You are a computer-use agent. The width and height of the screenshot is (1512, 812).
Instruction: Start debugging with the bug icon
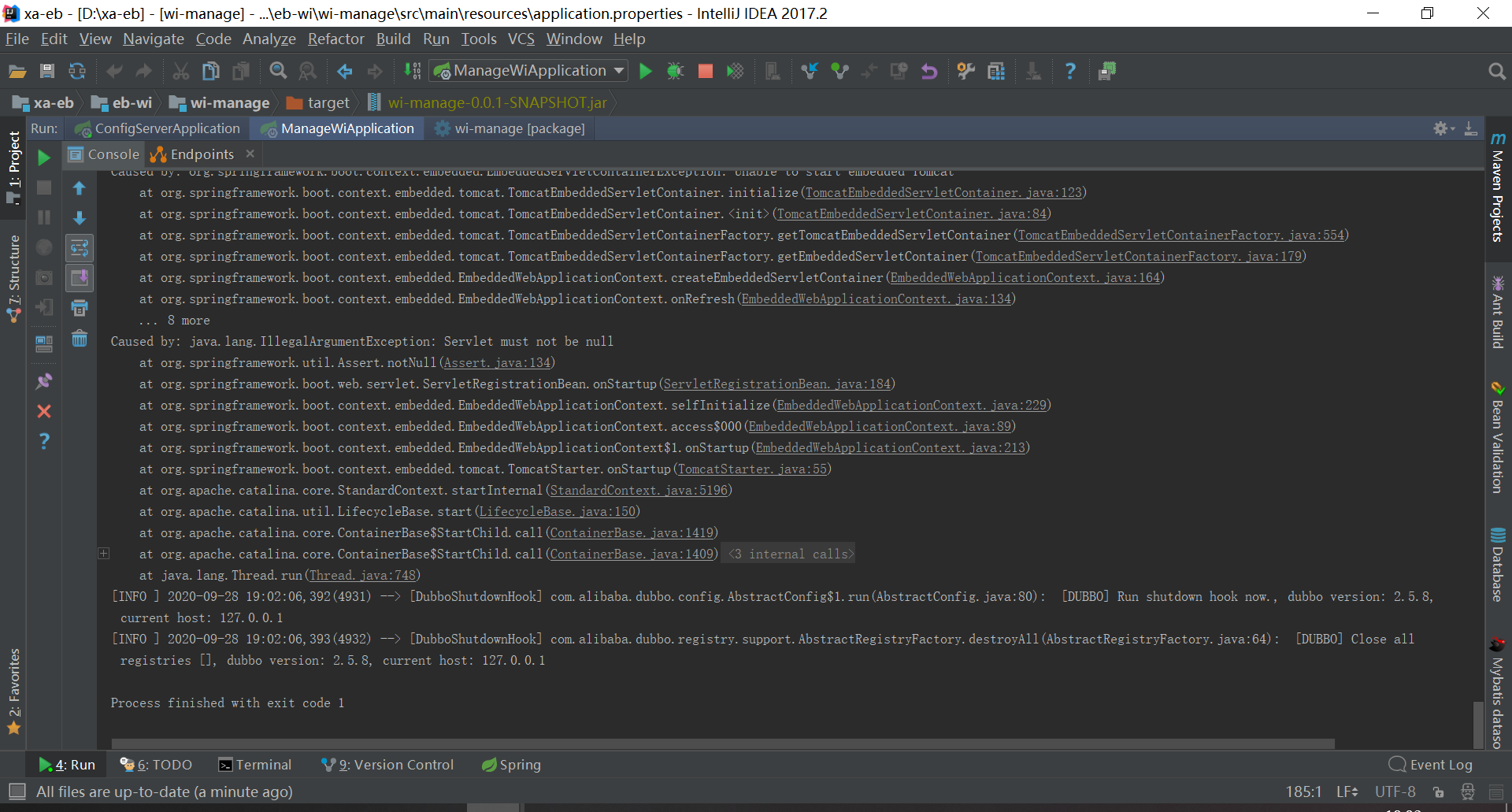[x=676, y=71]
